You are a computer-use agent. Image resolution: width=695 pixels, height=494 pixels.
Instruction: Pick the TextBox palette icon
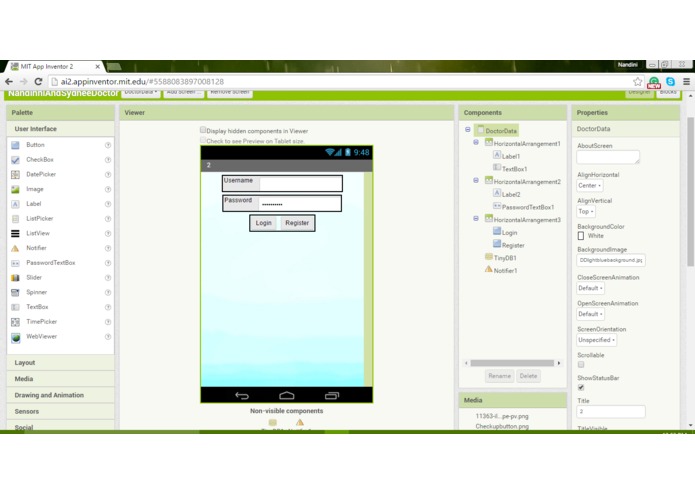tap(16, 307)
